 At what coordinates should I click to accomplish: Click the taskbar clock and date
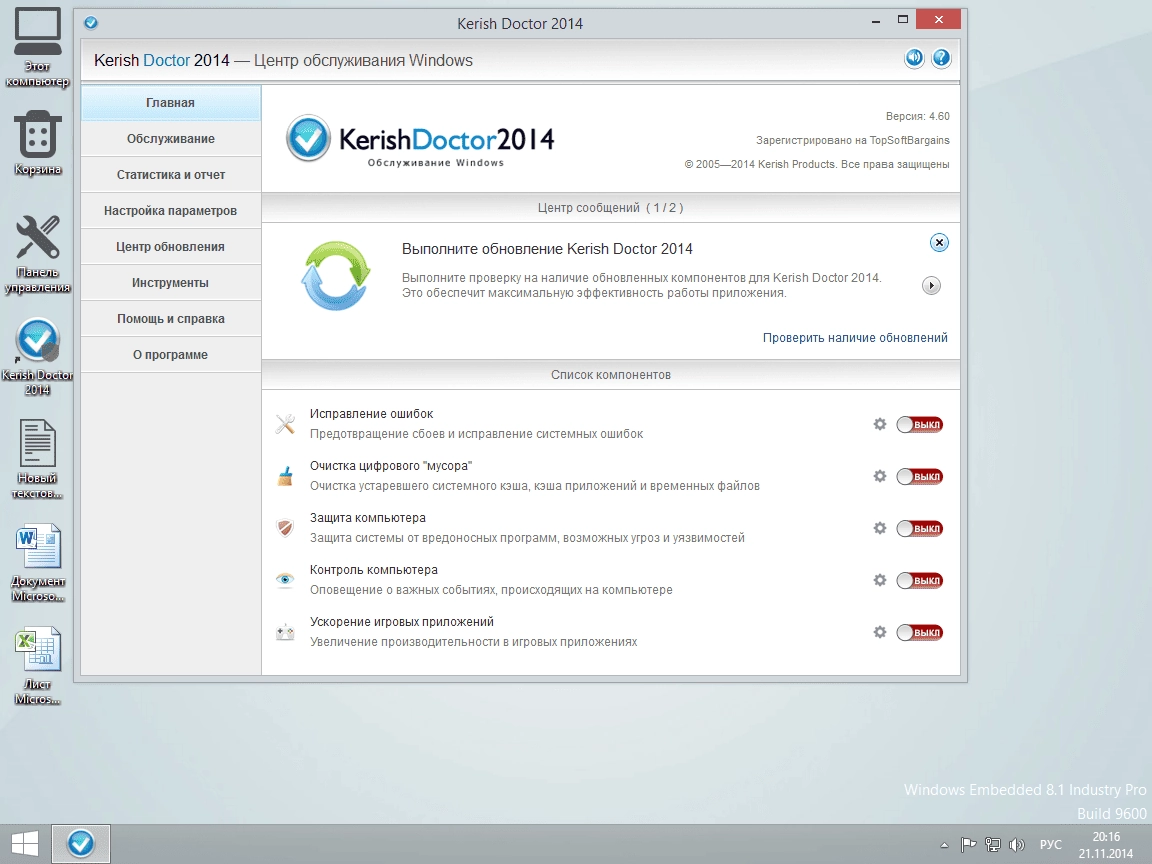point(1106,845)
